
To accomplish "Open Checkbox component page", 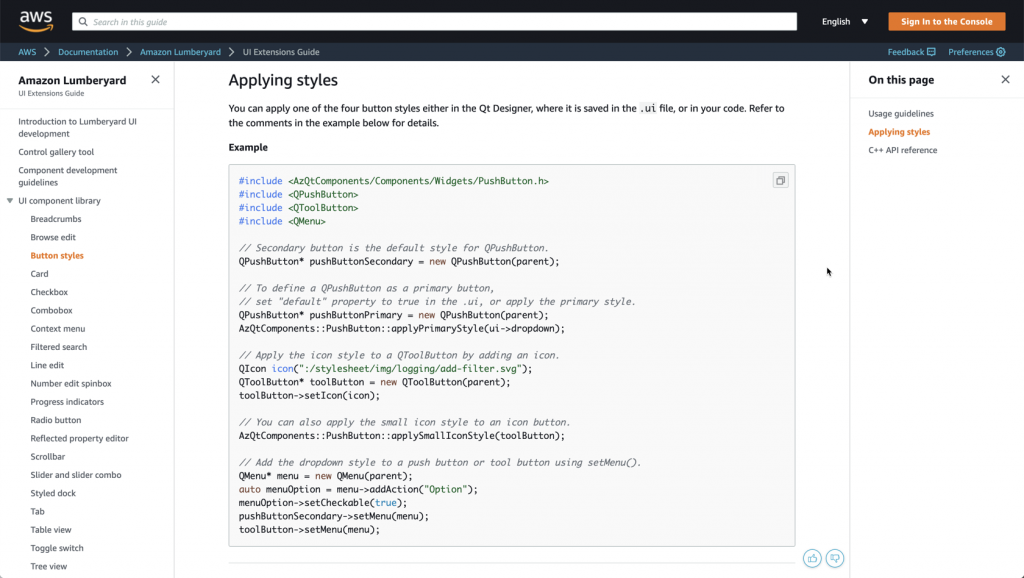I will 49,292.
